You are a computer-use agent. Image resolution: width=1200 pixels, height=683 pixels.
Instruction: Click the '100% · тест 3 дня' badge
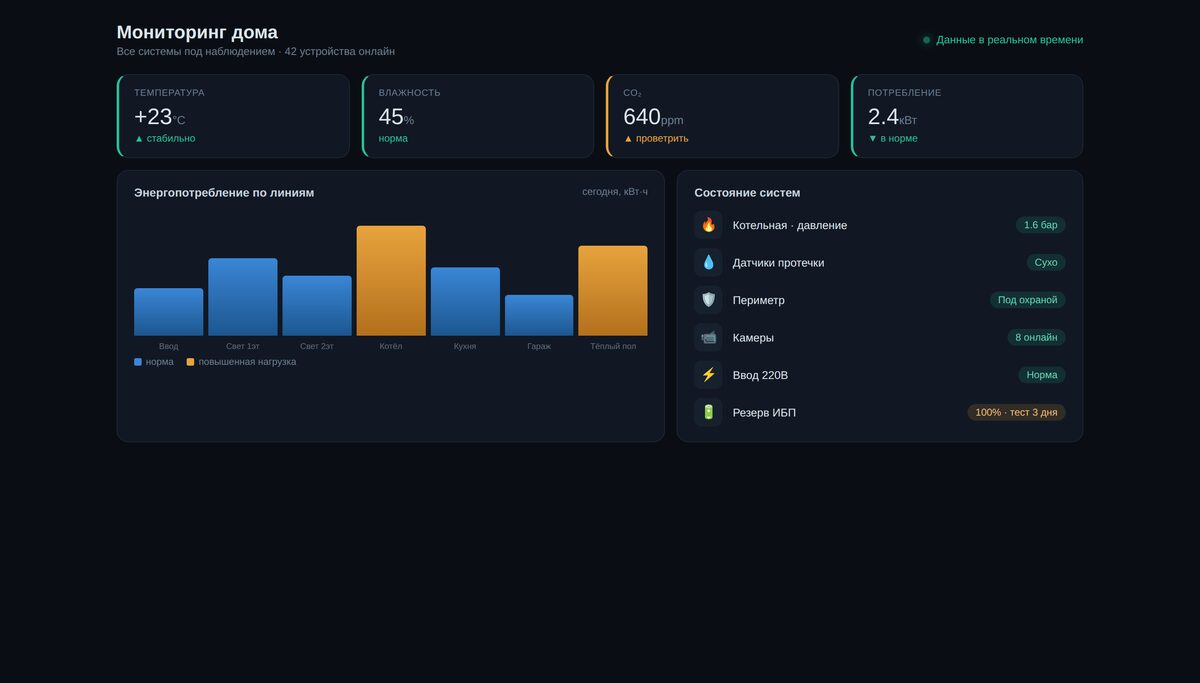pos(1016,412)
